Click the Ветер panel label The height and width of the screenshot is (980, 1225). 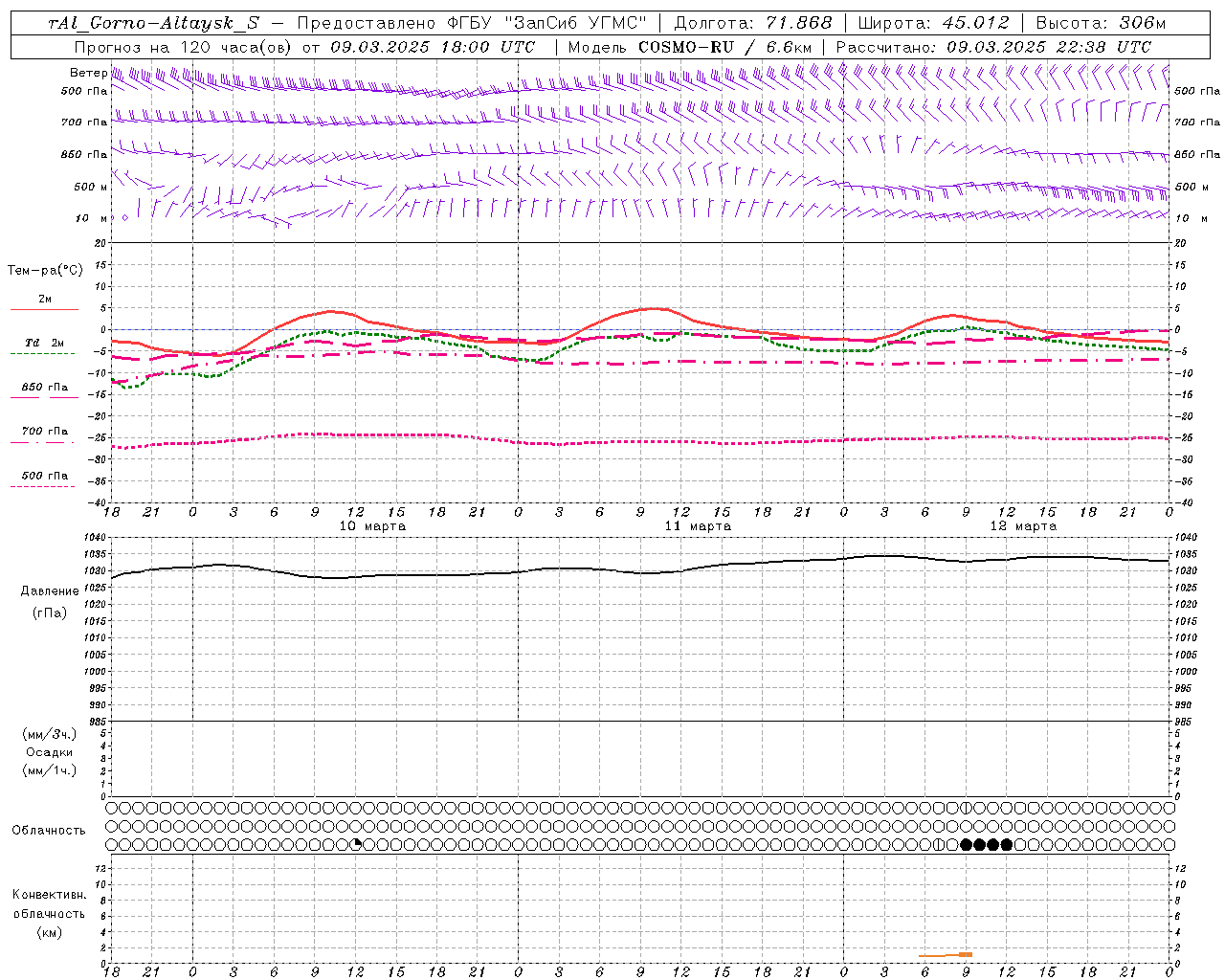[x=89, y=73]
